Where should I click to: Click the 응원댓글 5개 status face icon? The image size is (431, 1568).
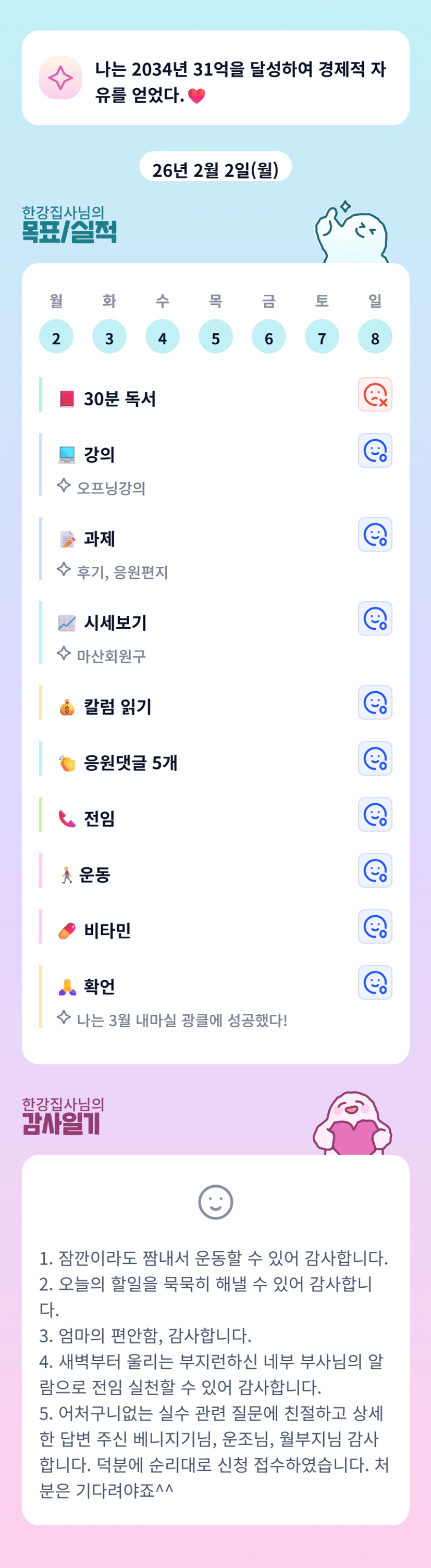click(x=374, y=758)
